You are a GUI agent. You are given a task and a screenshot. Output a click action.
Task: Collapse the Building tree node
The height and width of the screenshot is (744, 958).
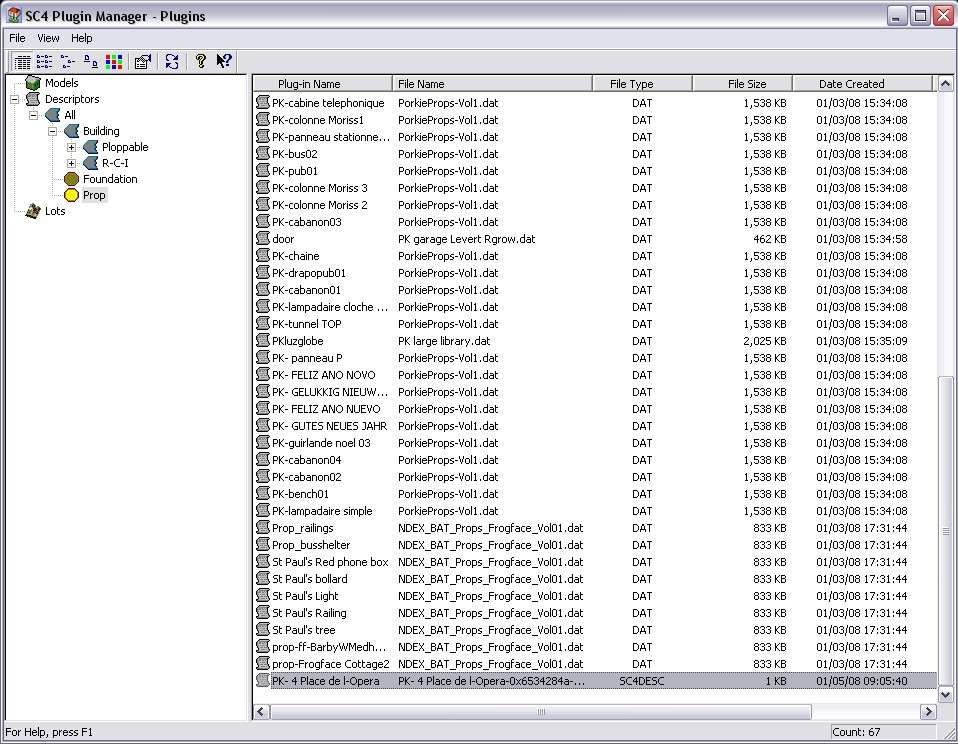pyautogui.click(x=53, y=131)
